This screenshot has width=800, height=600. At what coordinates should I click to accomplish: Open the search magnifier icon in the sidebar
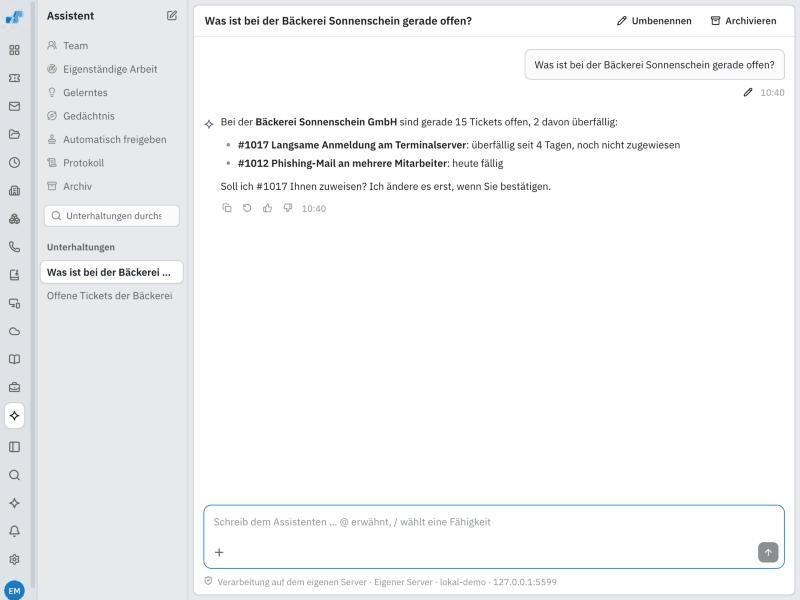[14, 475]
